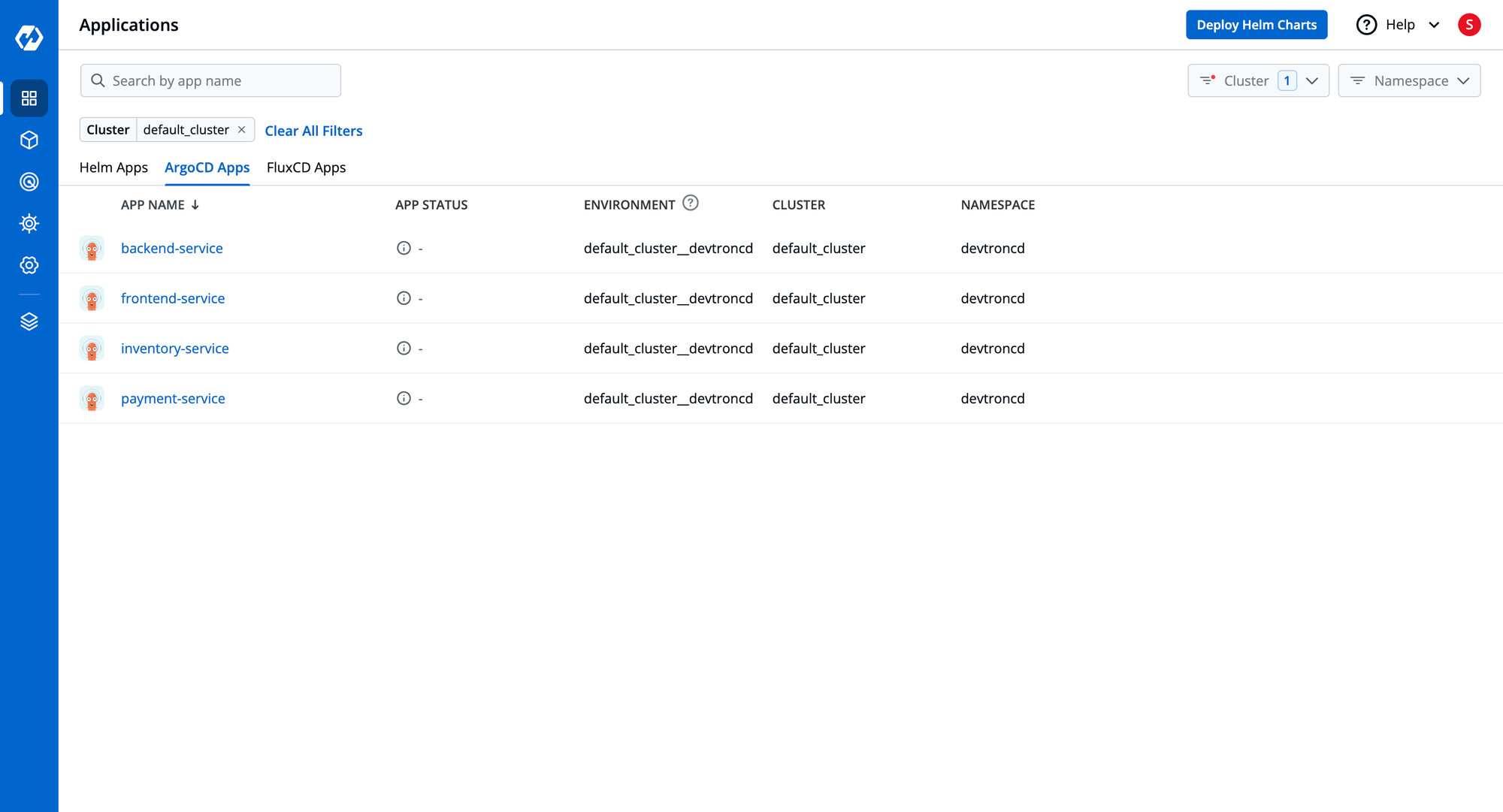This screenshot has width=1503, height=812.
Task: Click the backend-service app icon
Action: point(92,248)
